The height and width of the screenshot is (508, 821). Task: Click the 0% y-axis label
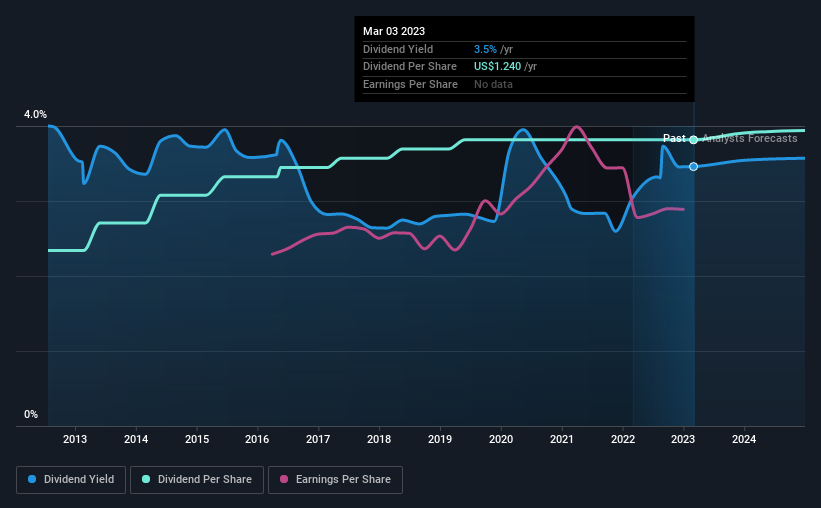31,414
